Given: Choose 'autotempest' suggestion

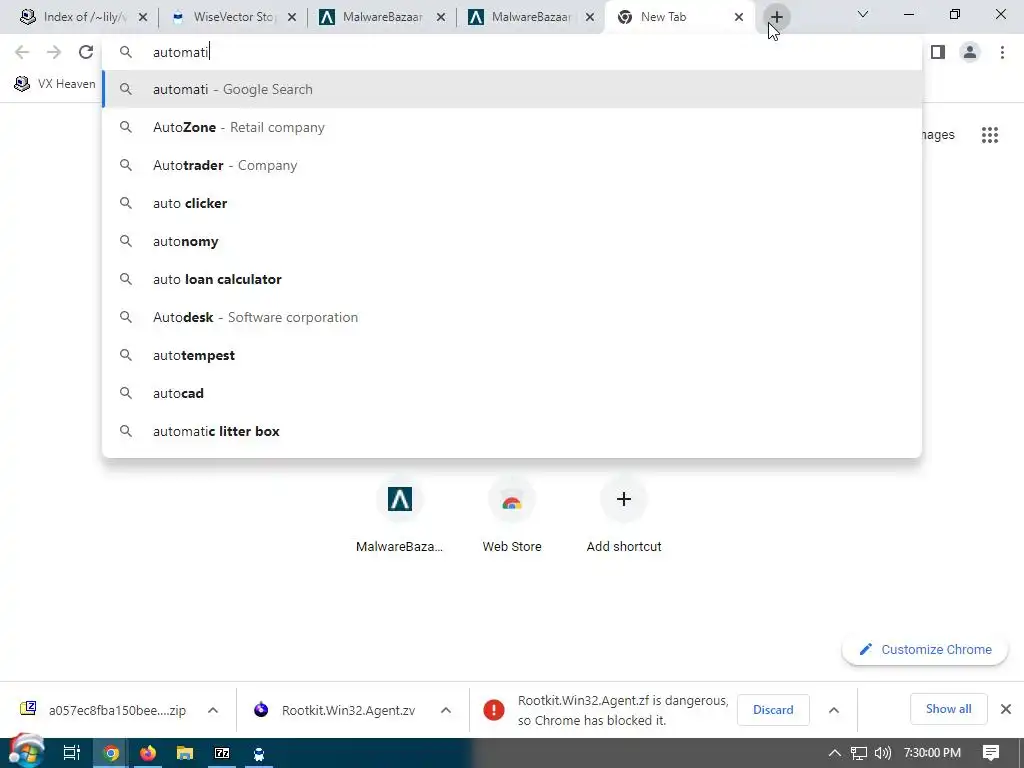Looking at the screenshot, I should [x=512, y=355].
